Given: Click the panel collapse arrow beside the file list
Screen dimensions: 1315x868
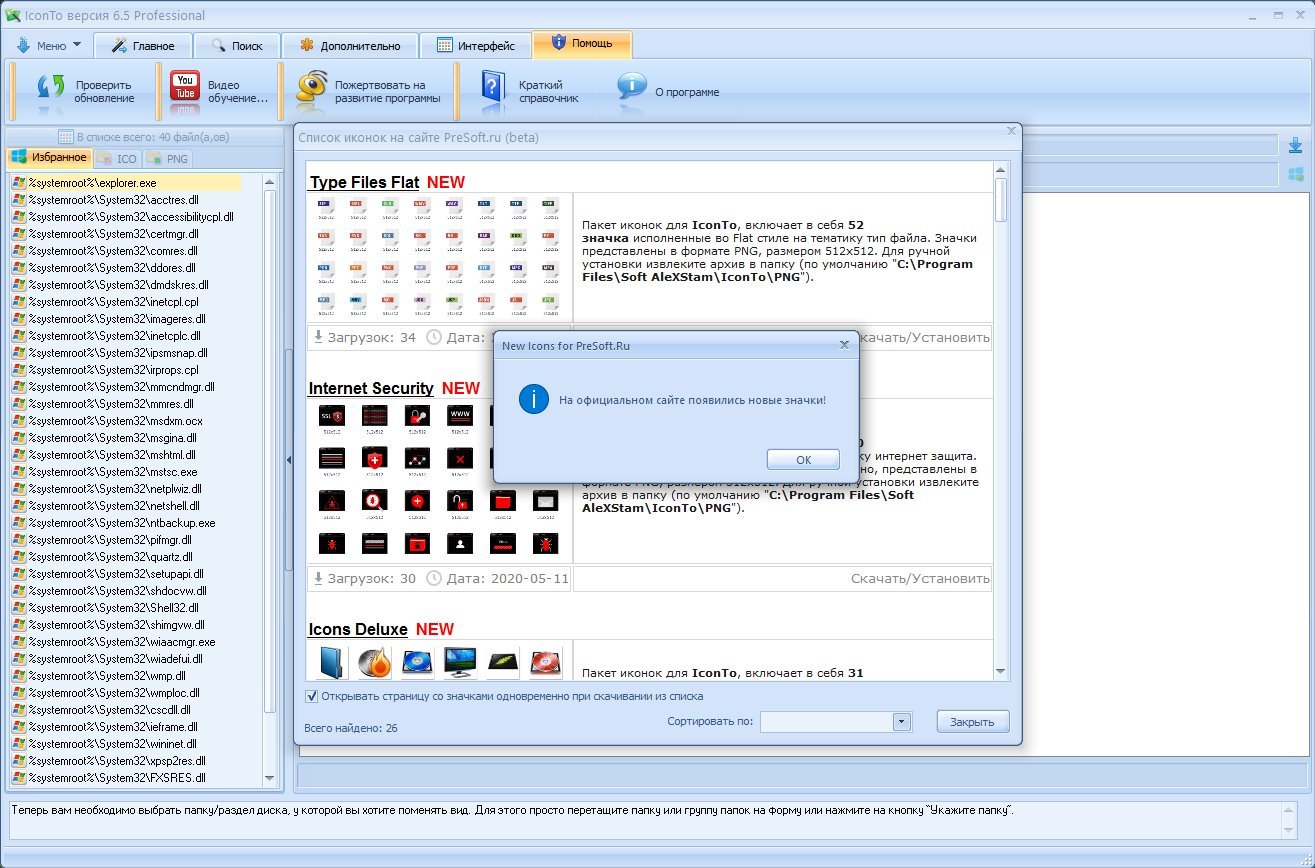Looking at the screenshot, I should coord(289,460).
